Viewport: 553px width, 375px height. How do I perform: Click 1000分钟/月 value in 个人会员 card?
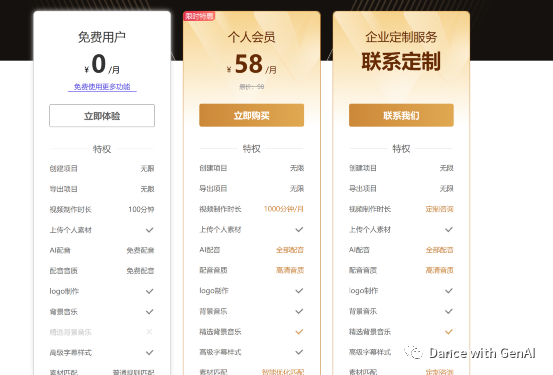[x=284, y=209]
